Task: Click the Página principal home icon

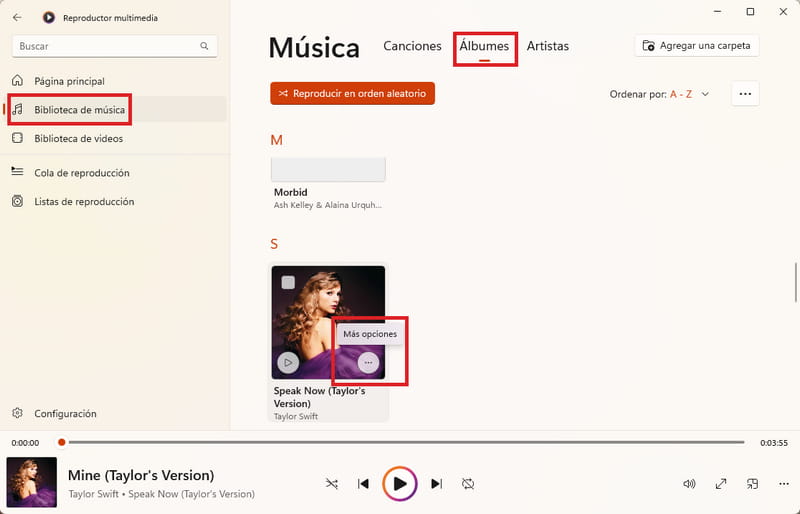Action: point(17,80)
